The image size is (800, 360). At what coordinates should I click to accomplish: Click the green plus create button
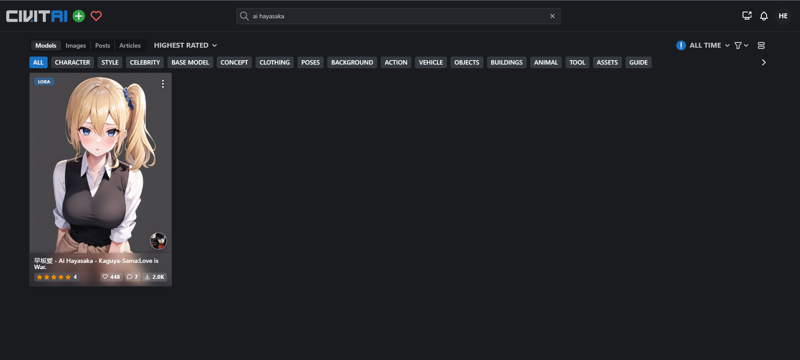(79, 16)
